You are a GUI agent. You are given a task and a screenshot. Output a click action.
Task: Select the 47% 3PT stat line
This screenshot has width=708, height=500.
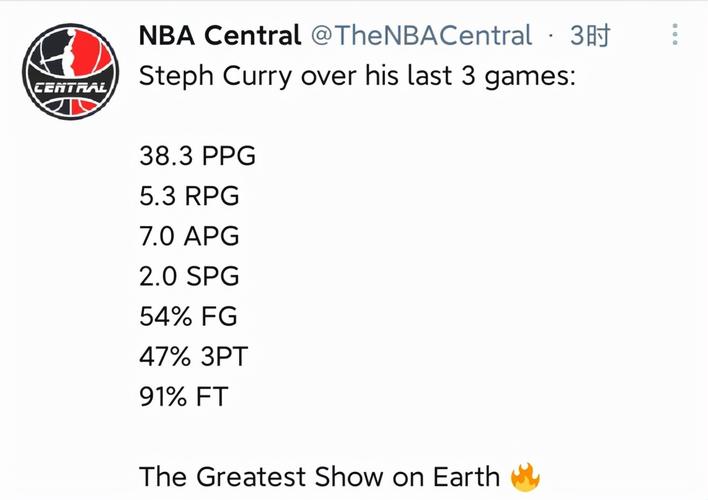point(196,356)
